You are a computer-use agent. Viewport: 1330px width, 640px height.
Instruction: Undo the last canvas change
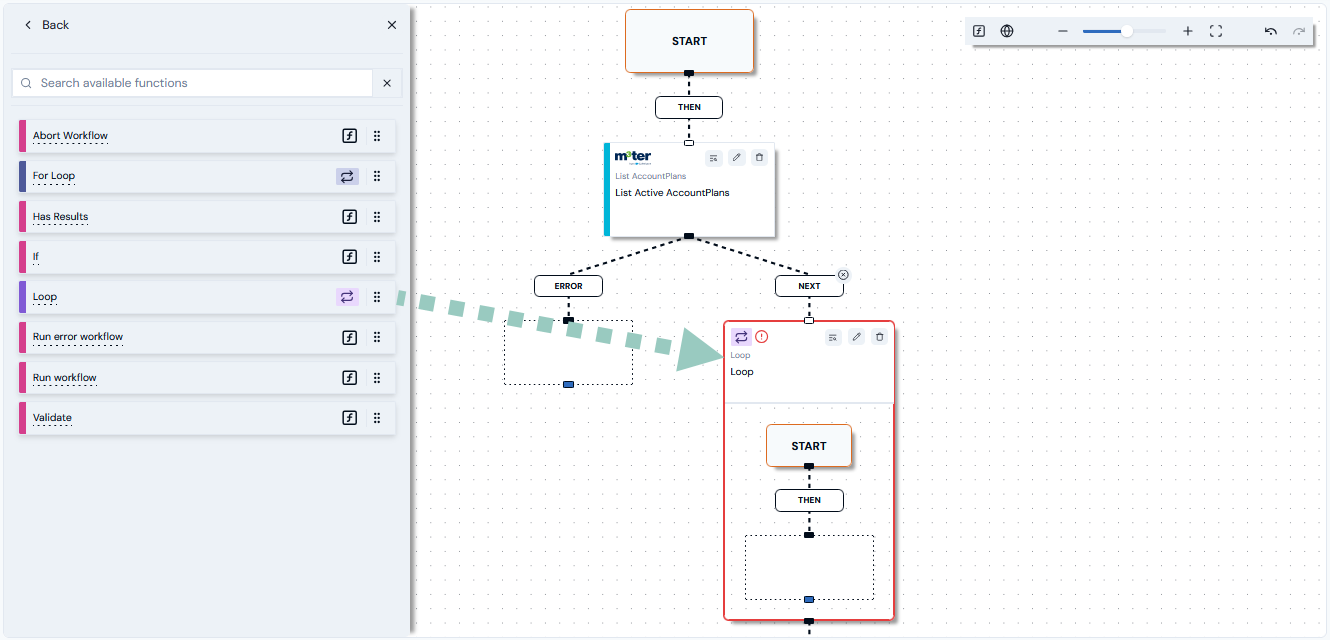tap(1271, 31)
